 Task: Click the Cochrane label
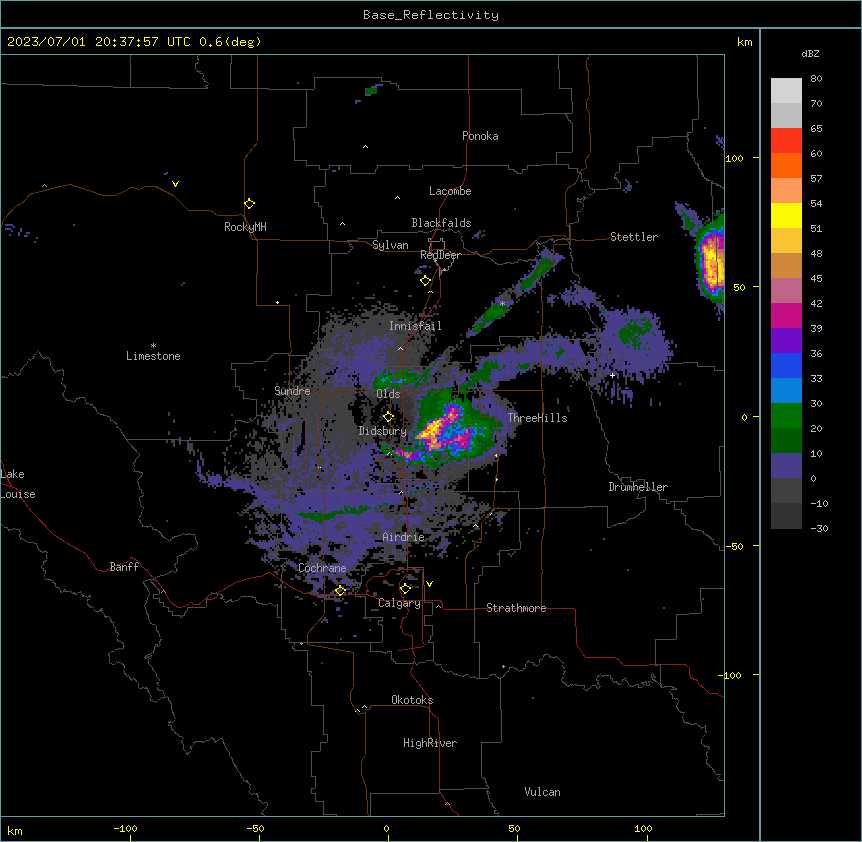322,568
